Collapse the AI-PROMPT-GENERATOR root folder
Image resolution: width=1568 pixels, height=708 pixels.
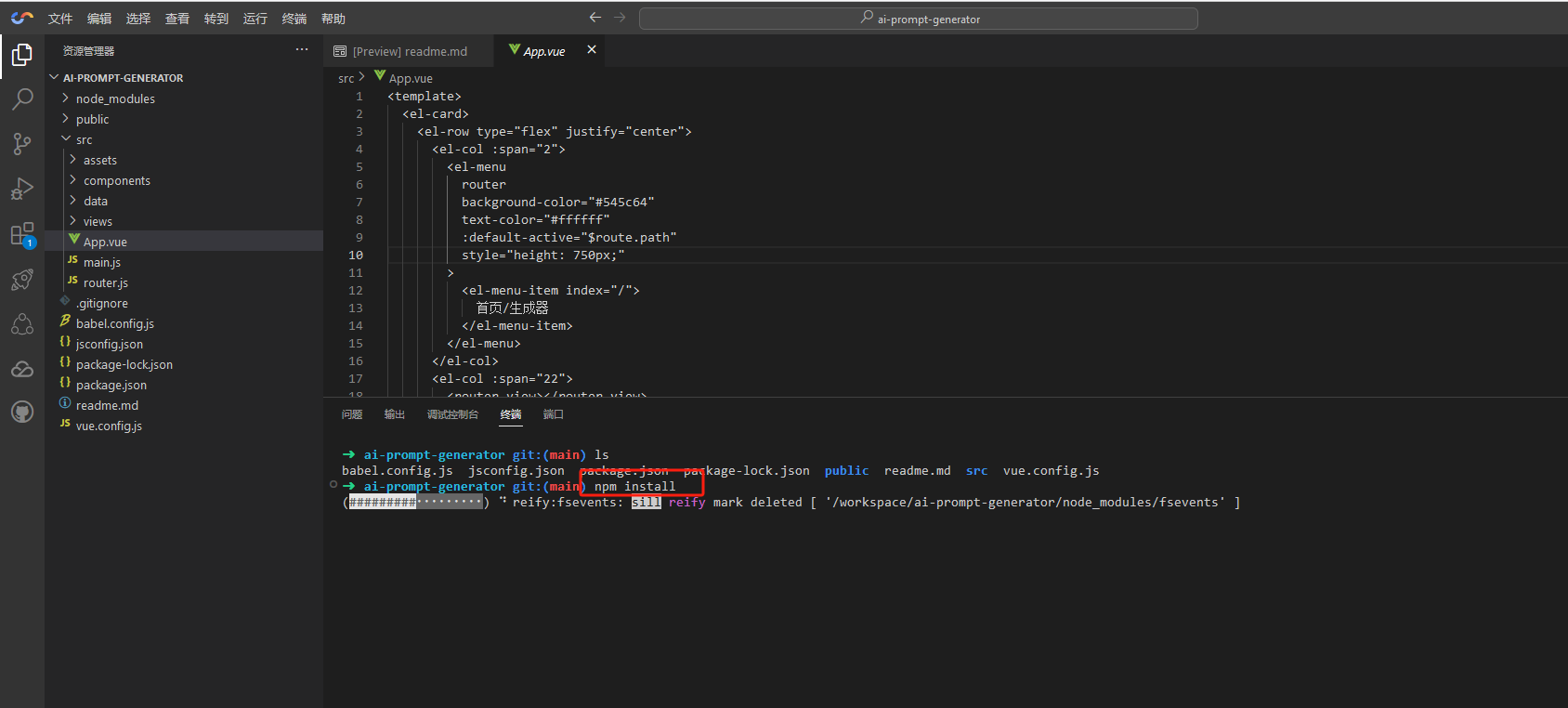(x=184, y=78)
